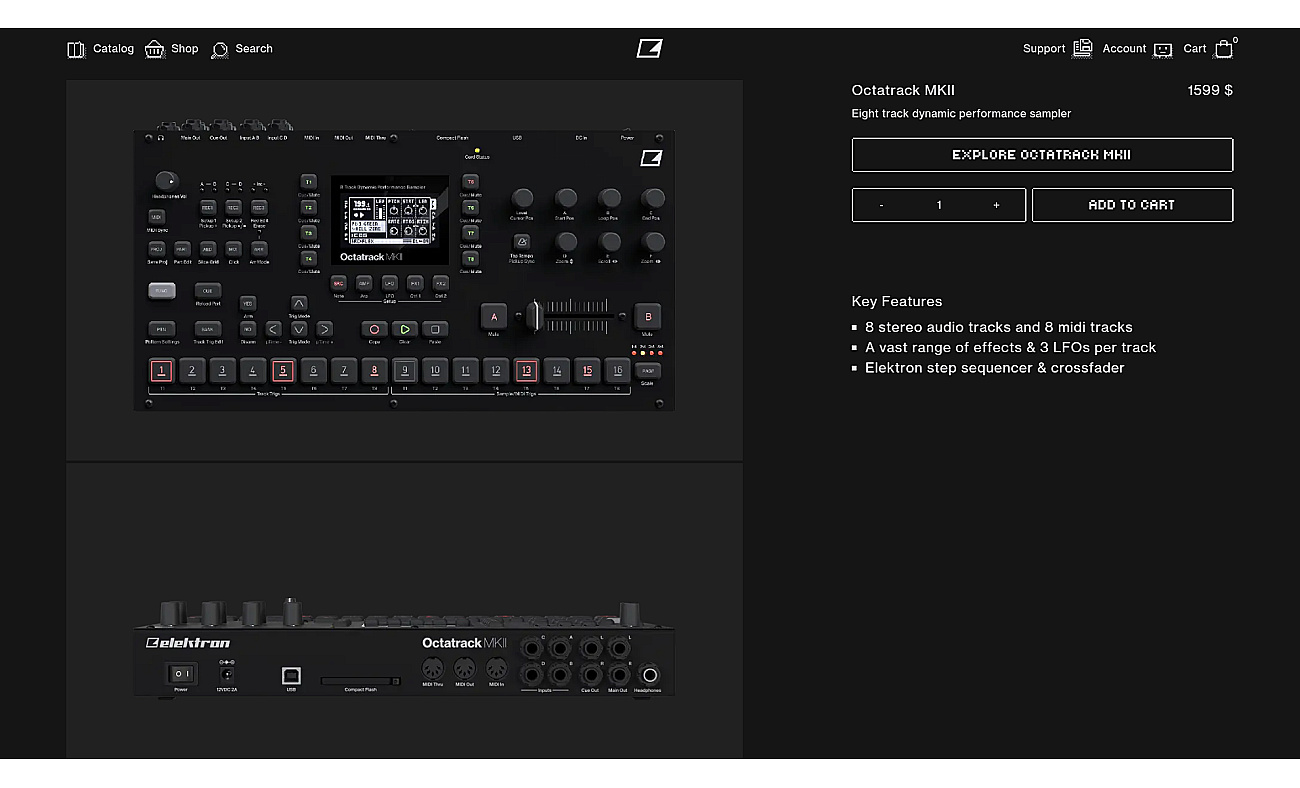Click the Octatrack top-view product image
The width and height of the screenshot is (1300, 788).
point(404,270)
